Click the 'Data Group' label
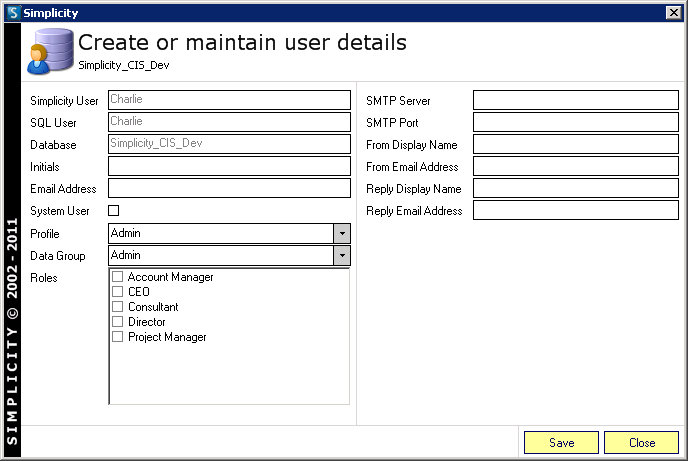Image resolution: width=688 pixels, height=461 pixels. click(57, 256)
